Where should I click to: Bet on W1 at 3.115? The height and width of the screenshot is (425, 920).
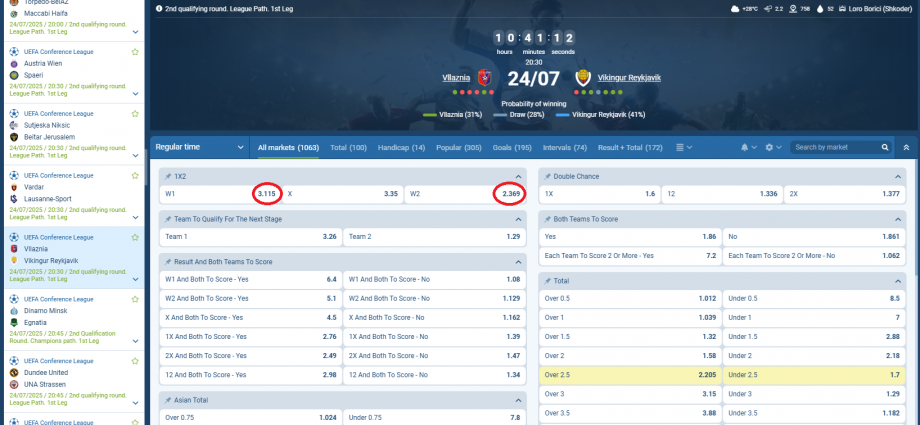221,194
